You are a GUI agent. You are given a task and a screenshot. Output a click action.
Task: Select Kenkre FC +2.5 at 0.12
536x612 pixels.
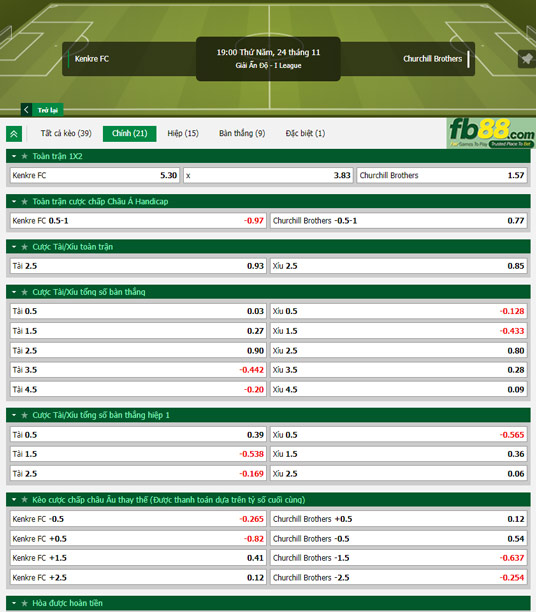tap(138, 577)
